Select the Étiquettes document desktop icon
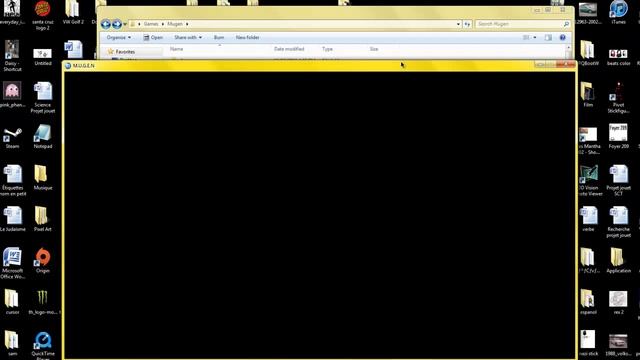Image resolution: width=640 pixels, height=360 pixels. point(12,180)
